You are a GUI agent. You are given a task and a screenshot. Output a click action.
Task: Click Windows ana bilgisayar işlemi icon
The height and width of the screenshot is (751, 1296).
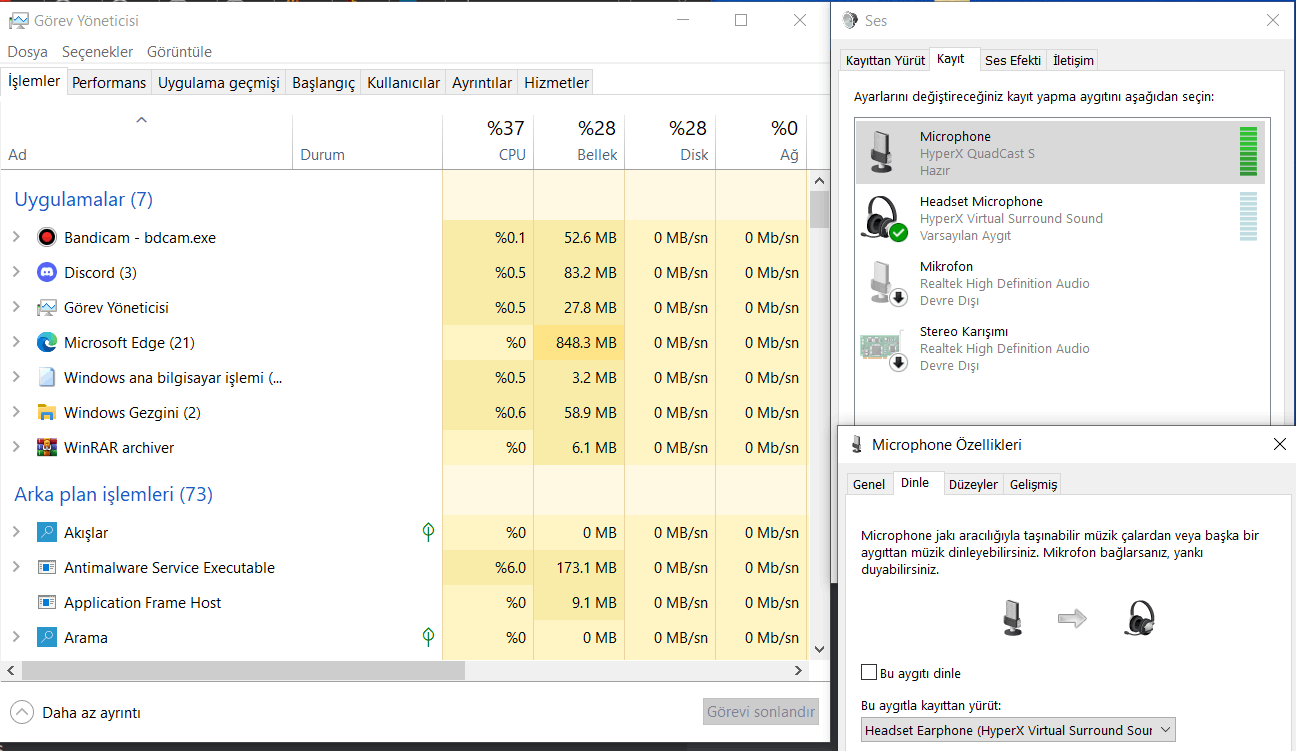[46, 378]
